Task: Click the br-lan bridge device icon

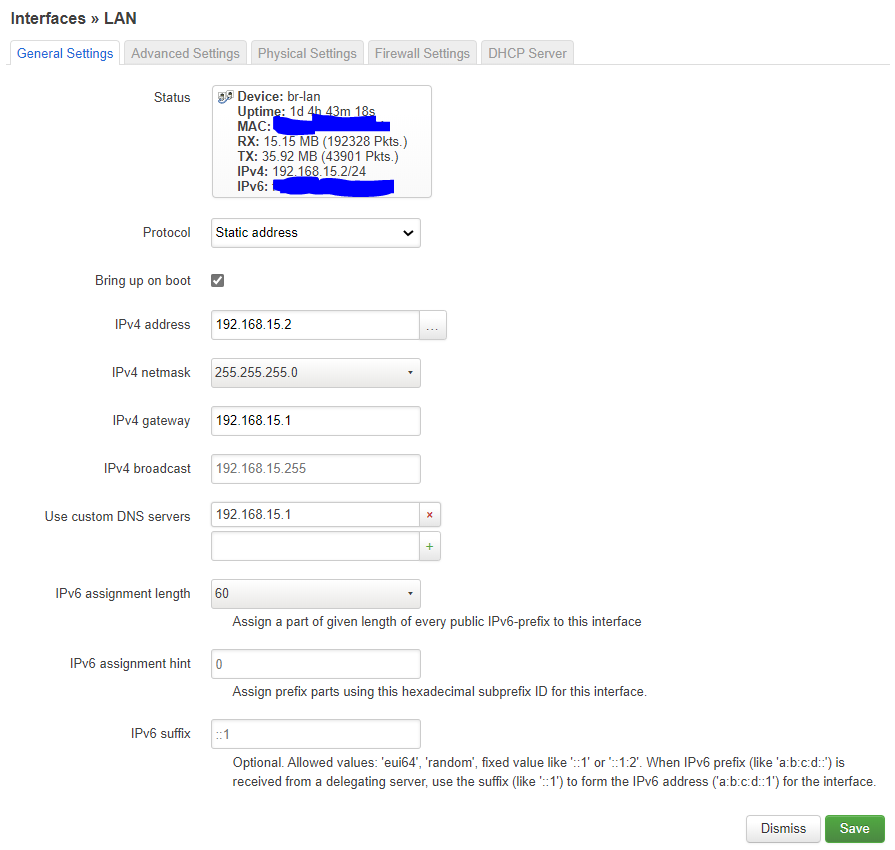Action: (225, 96)
